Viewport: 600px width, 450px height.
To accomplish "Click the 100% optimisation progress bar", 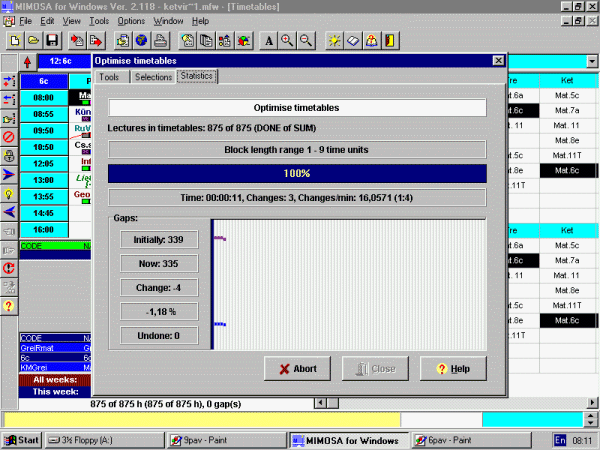I will click(x=296, y=173).
